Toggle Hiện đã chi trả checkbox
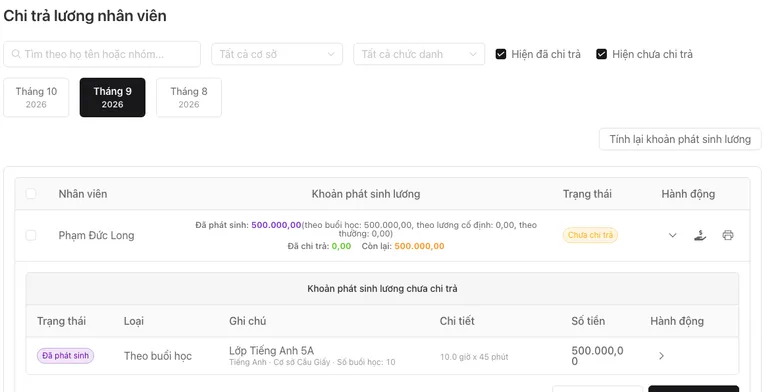Image resolution: width=780 pixels, height=392 pixels. coord(501,54)
